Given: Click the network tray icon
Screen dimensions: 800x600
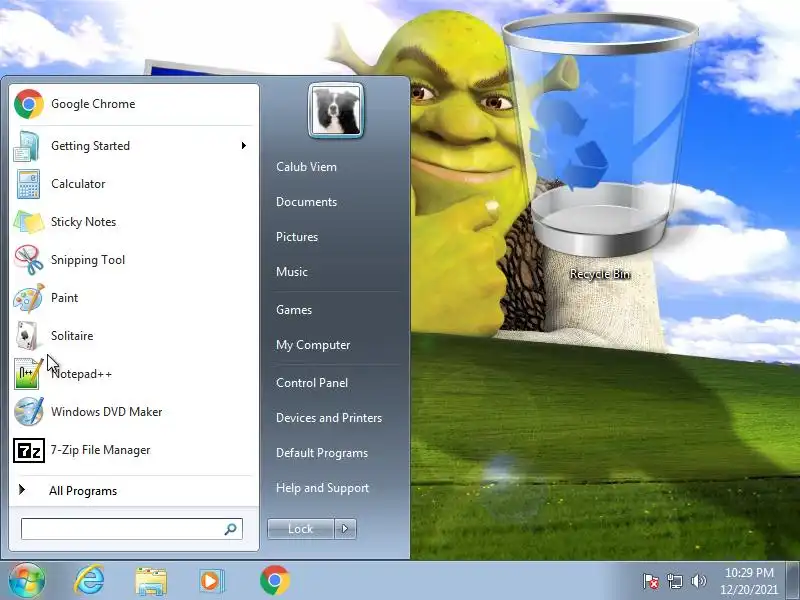Looking at the screenshot, I should (674, 581).
